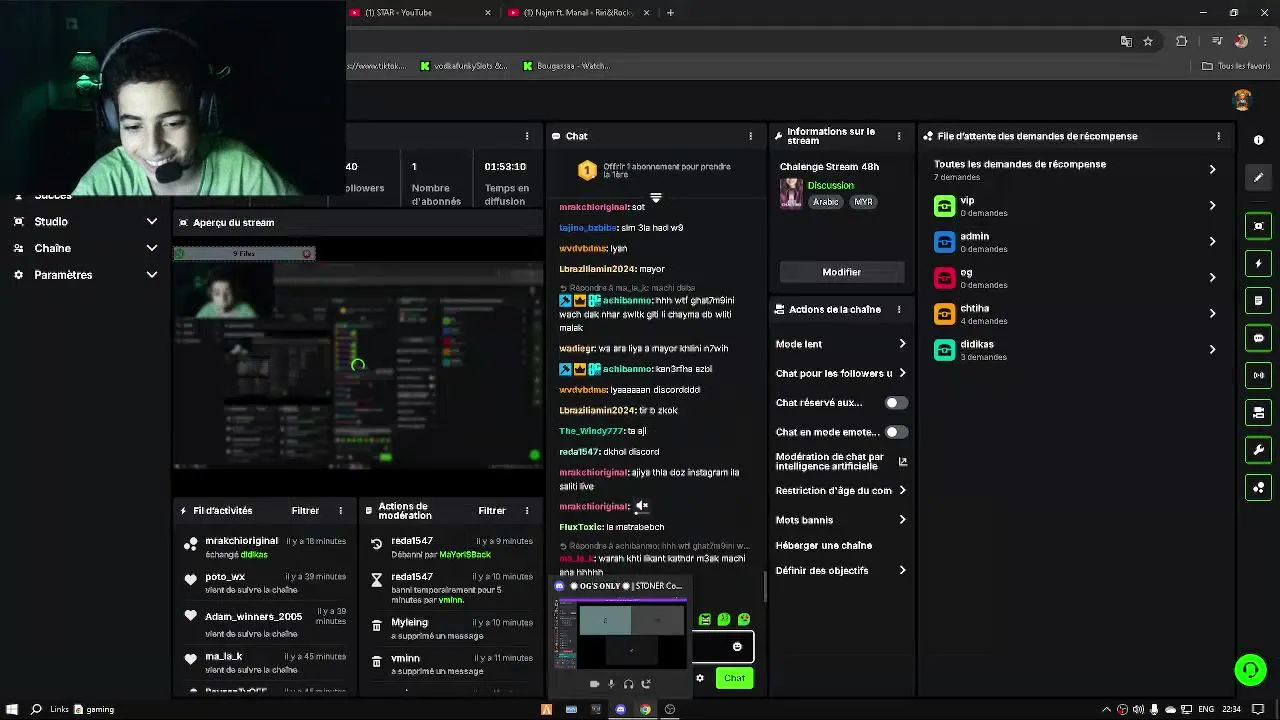The image size is (1280, 720).
Task: Open vodkafunkySlots bookmark
Action: (464, 66)
